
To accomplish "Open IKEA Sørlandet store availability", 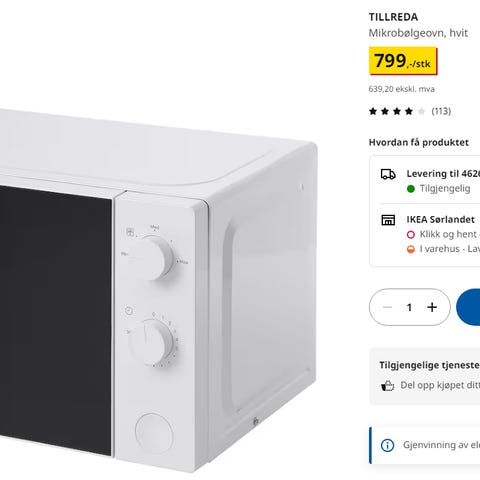I will click(440, 220).
